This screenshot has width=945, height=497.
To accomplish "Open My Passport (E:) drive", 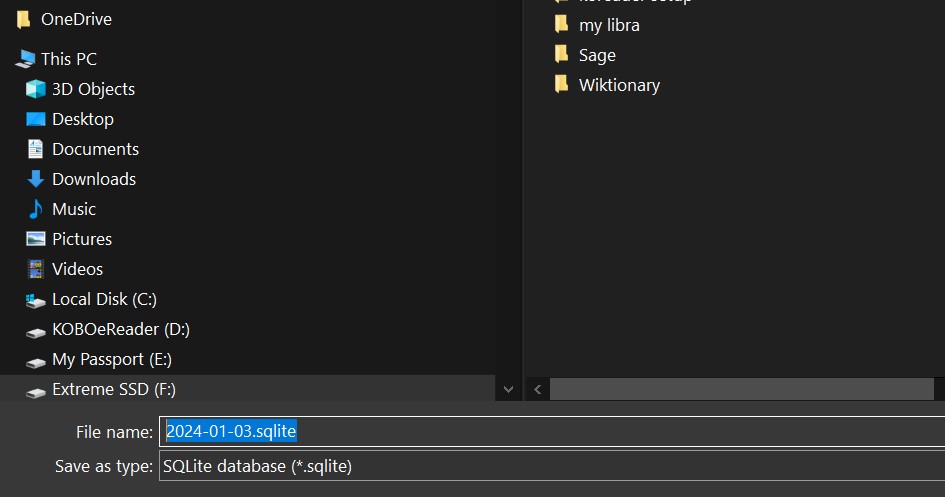I will [111, 359].
